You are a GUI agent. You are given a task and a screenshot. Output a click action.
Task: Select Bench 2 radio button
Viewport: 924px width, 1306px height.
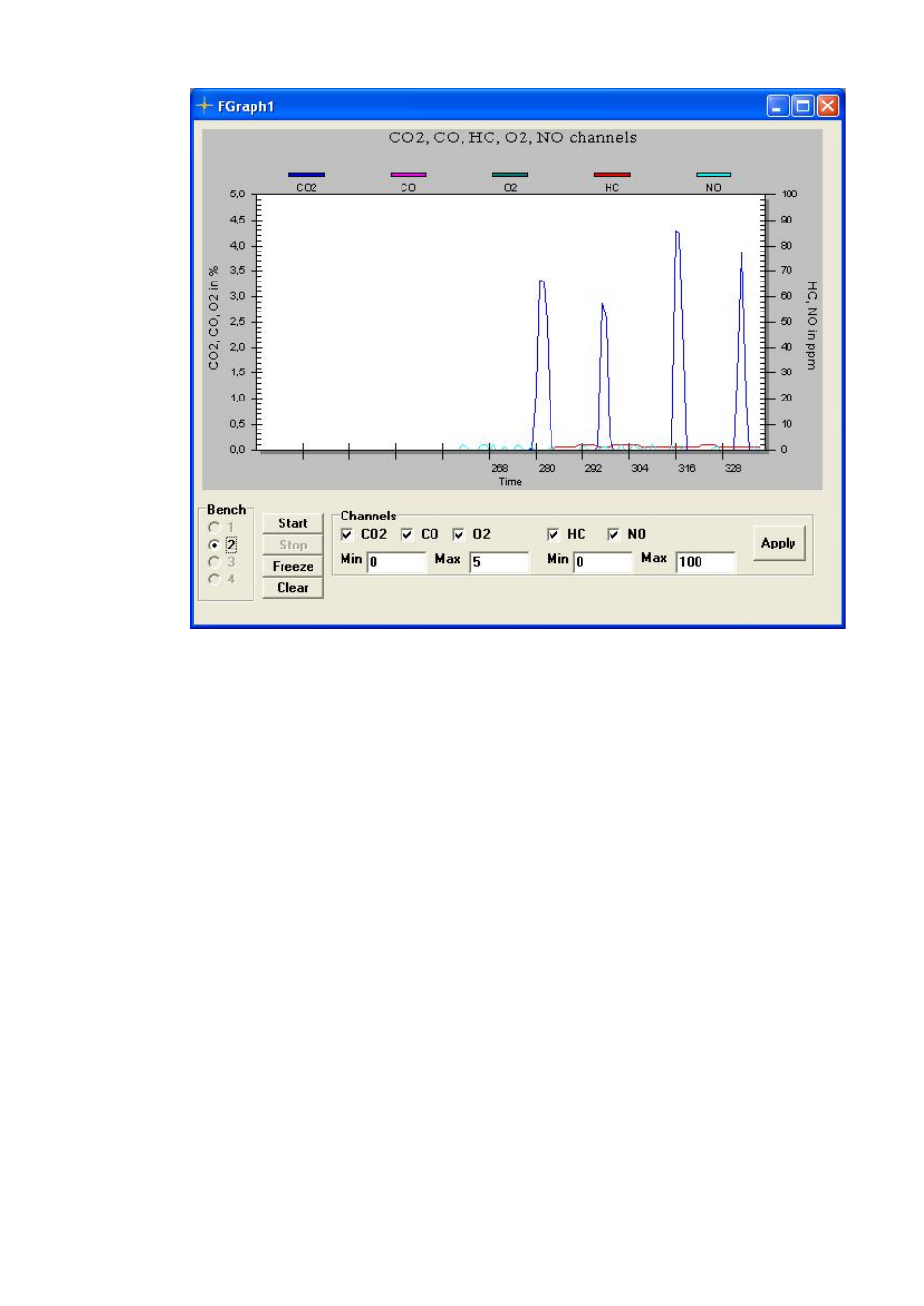tap(214, 545)
